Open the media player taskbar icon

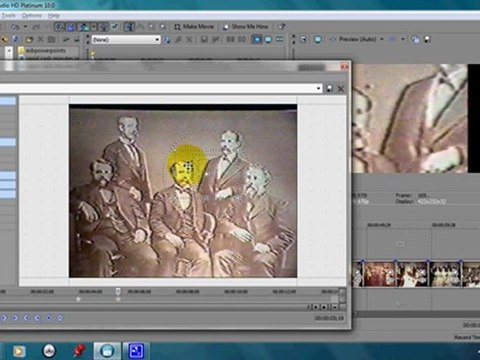click(19, 351)
